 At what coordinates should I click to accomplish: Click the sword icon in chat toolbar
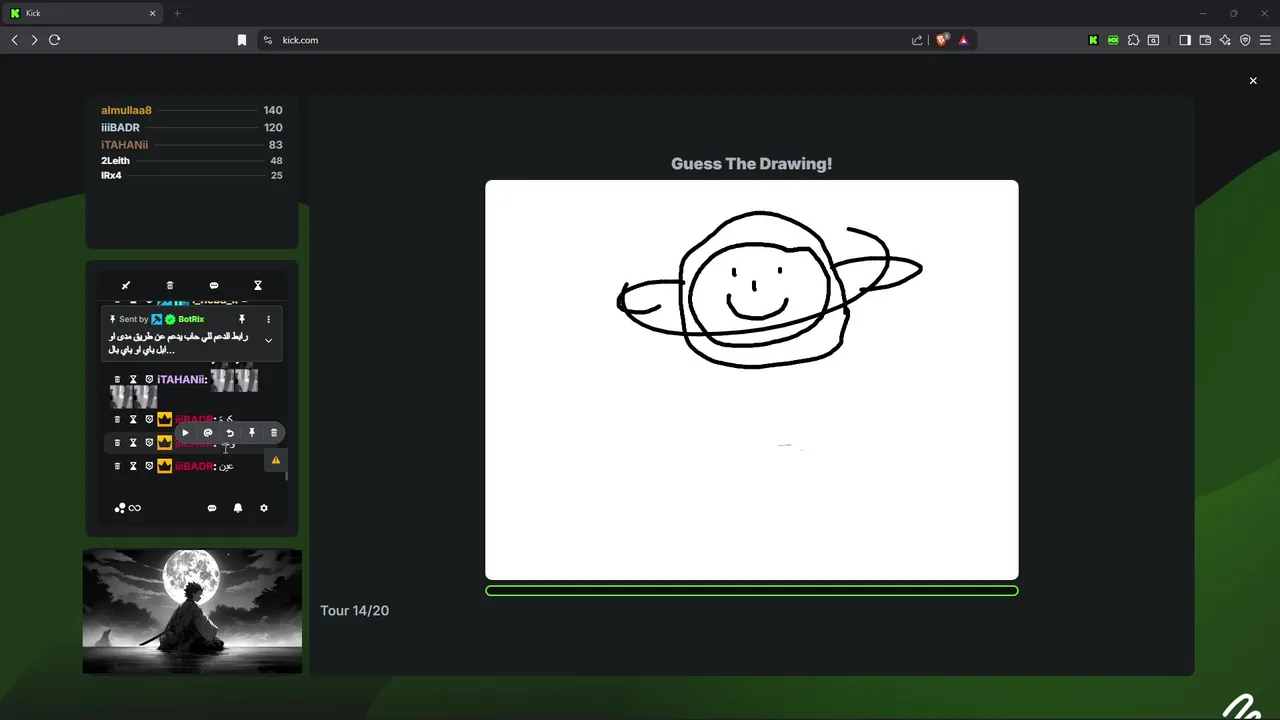coord(126,286)
